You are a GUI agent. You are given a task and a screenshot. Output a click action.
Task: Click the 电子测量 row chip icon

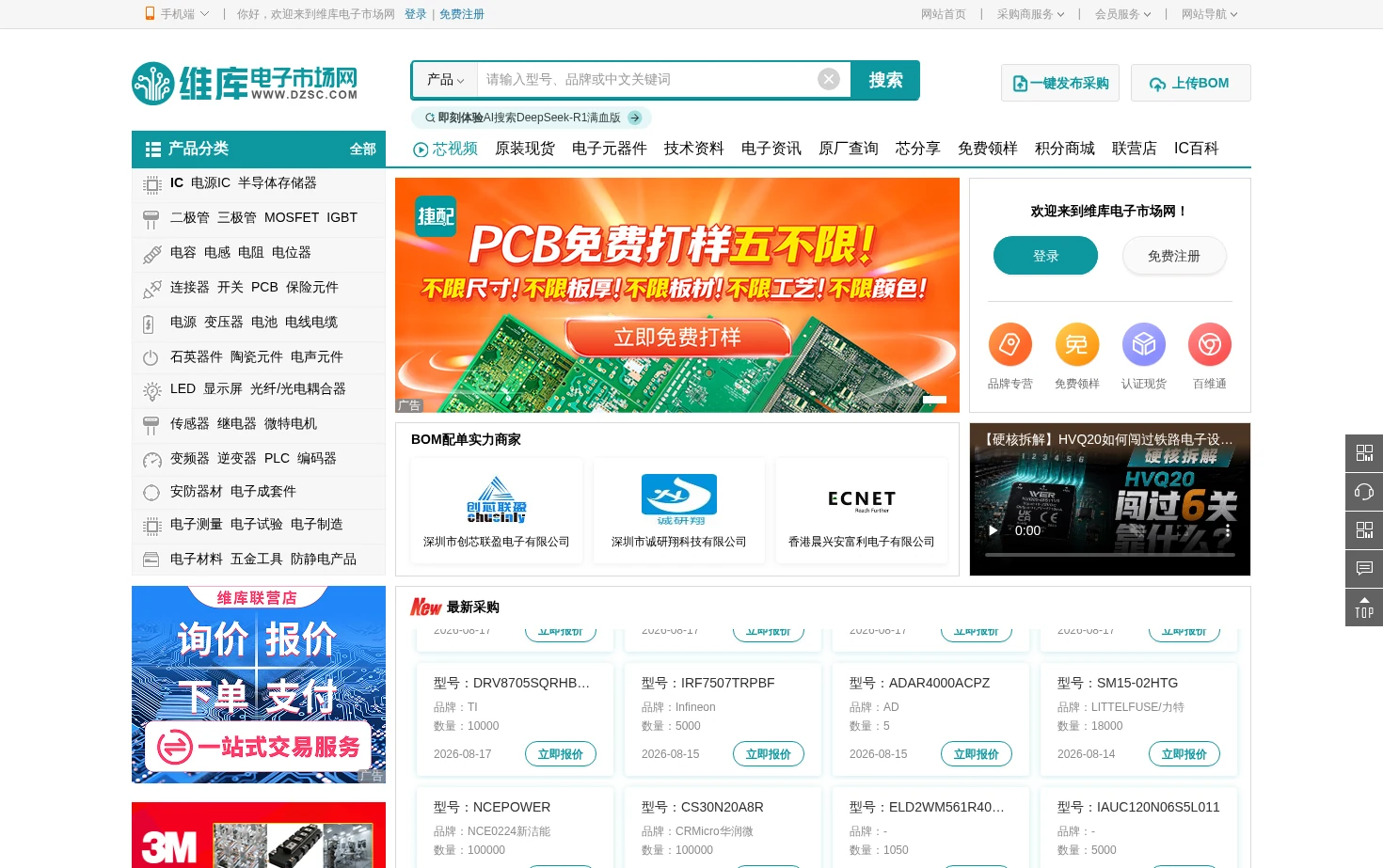coord(151,526)
